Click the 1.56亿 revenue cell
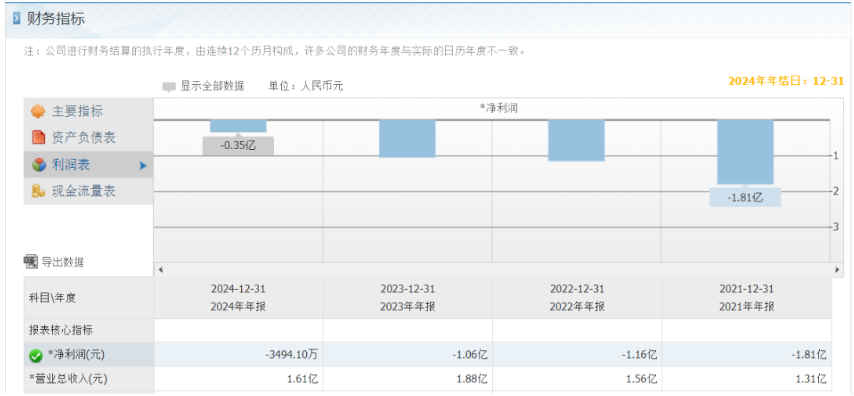Viewport: 854px width, 396px height. [x=577, y=379]
